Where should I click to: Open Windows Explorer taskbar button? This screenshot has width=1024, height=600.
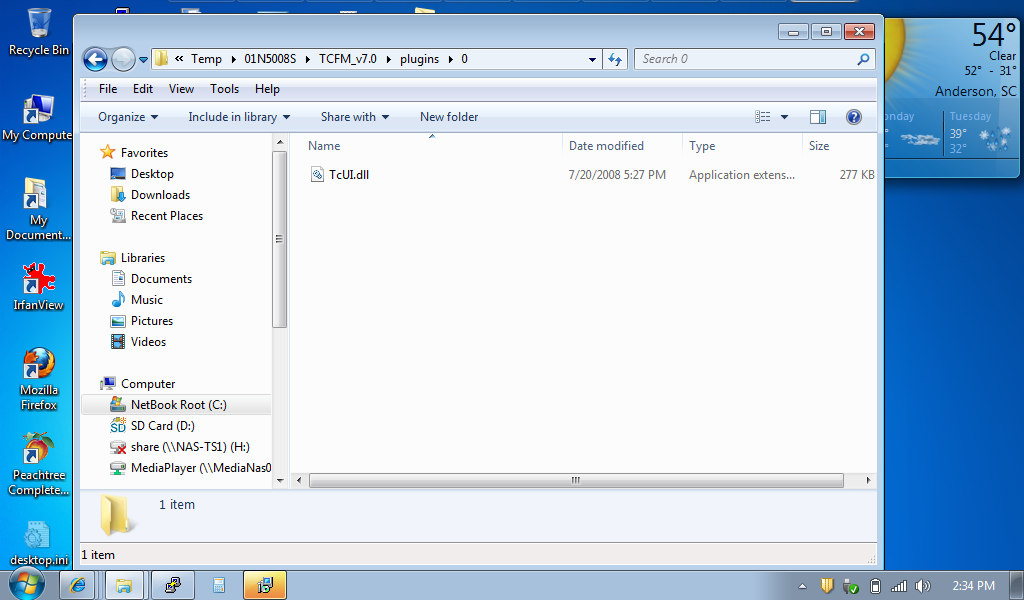124,586
